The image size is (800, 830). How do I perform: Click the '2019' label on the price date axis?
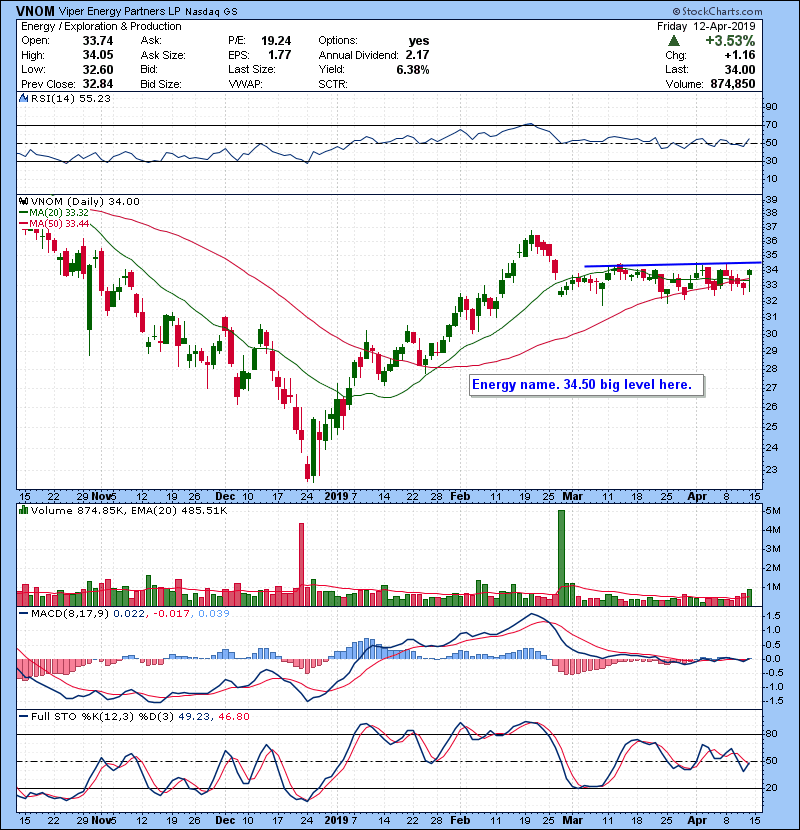[x=337, y=497]
